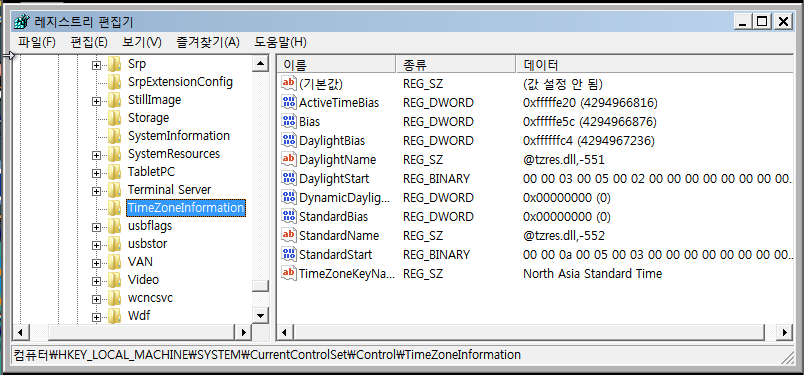Sort by the 데이터 column header
The height and width of the screenshot is (375, 804).
[x=654, y=65]
